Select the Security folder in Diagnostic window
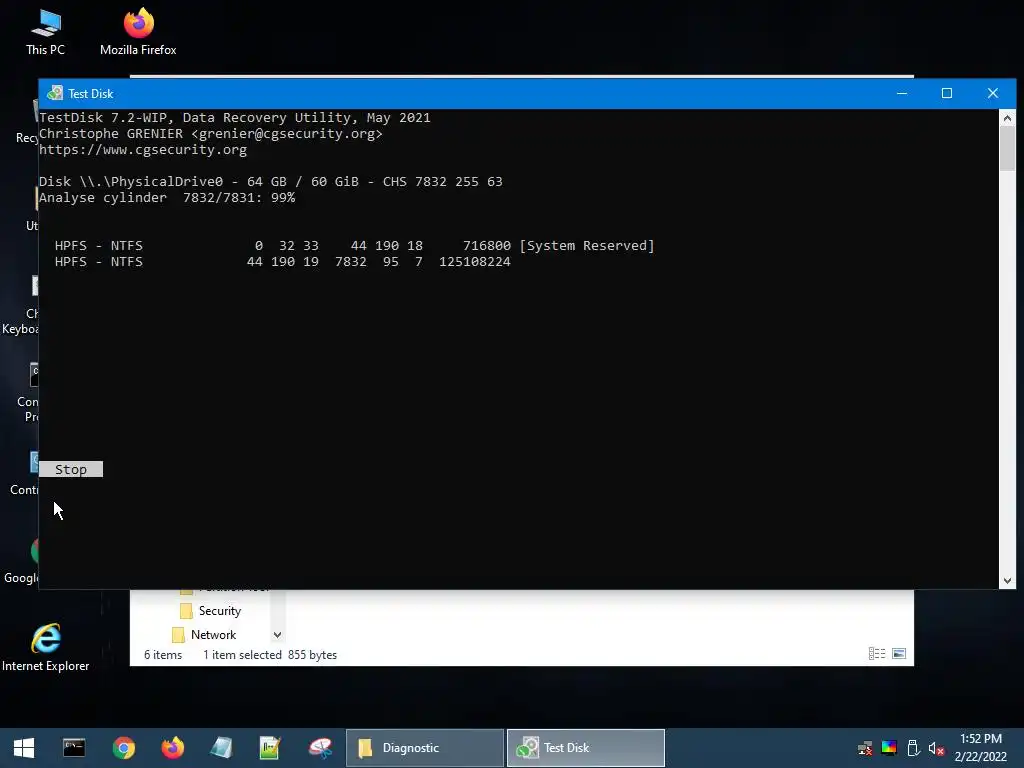The width and height of the screenshot is (1024, 768). [211, 611]
